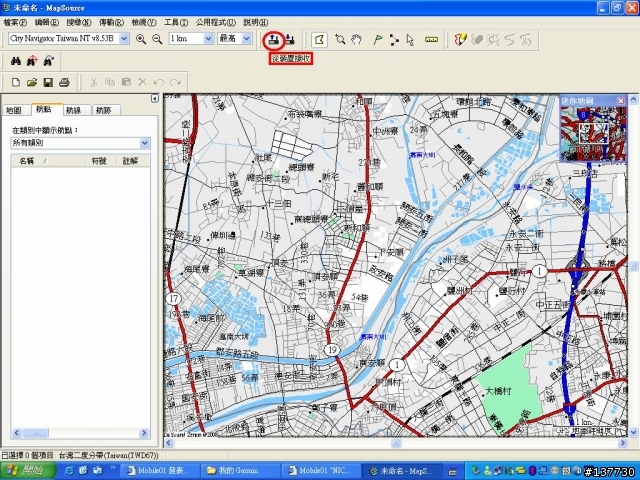Click the zoom out magnifier icon
The width and height of the screenshot is (640, 480).
point(157,39)
